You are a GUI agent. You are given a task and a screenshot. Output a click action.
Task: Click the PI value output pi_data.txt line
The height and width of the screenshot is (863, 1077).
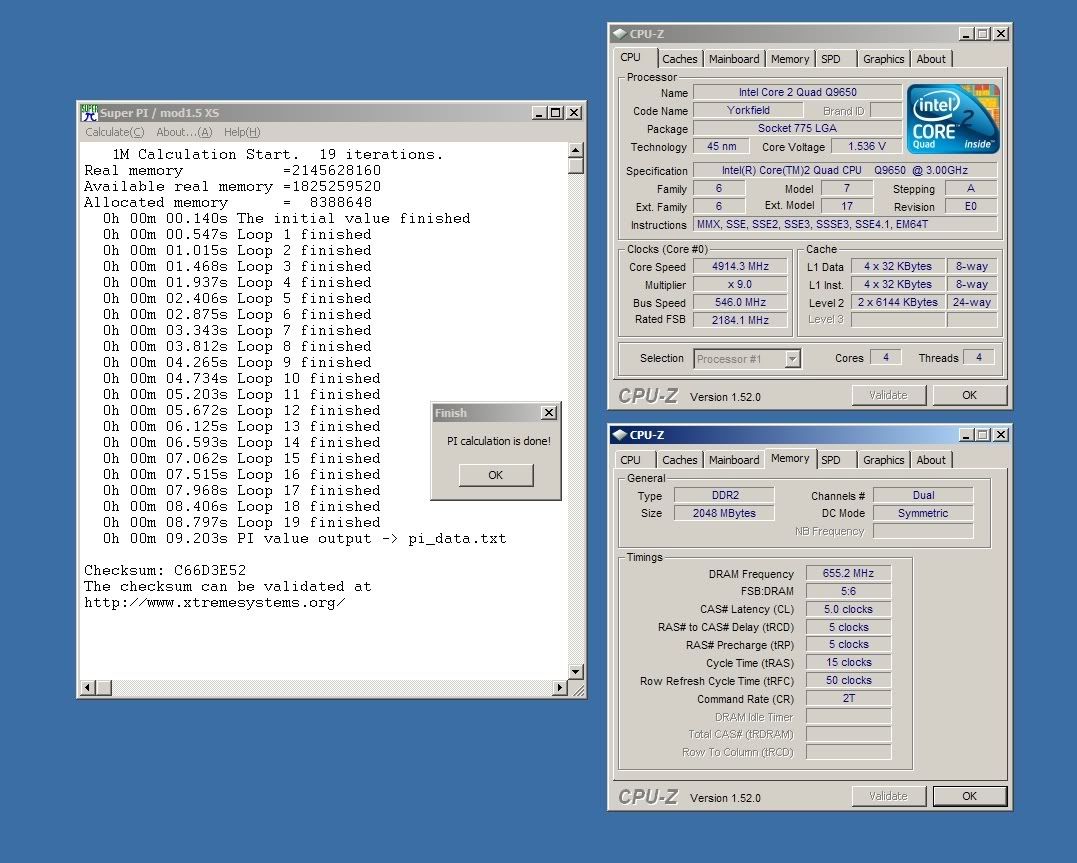(x=304, y=539)
